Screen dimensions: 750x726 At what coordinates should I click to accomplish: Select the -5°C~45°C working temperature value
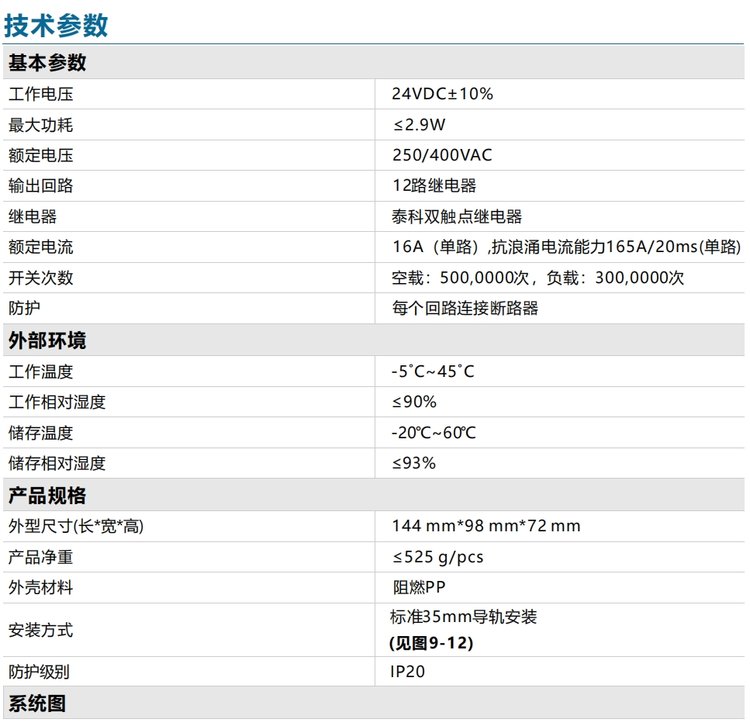pyautogui.click(x=433, y=372)
